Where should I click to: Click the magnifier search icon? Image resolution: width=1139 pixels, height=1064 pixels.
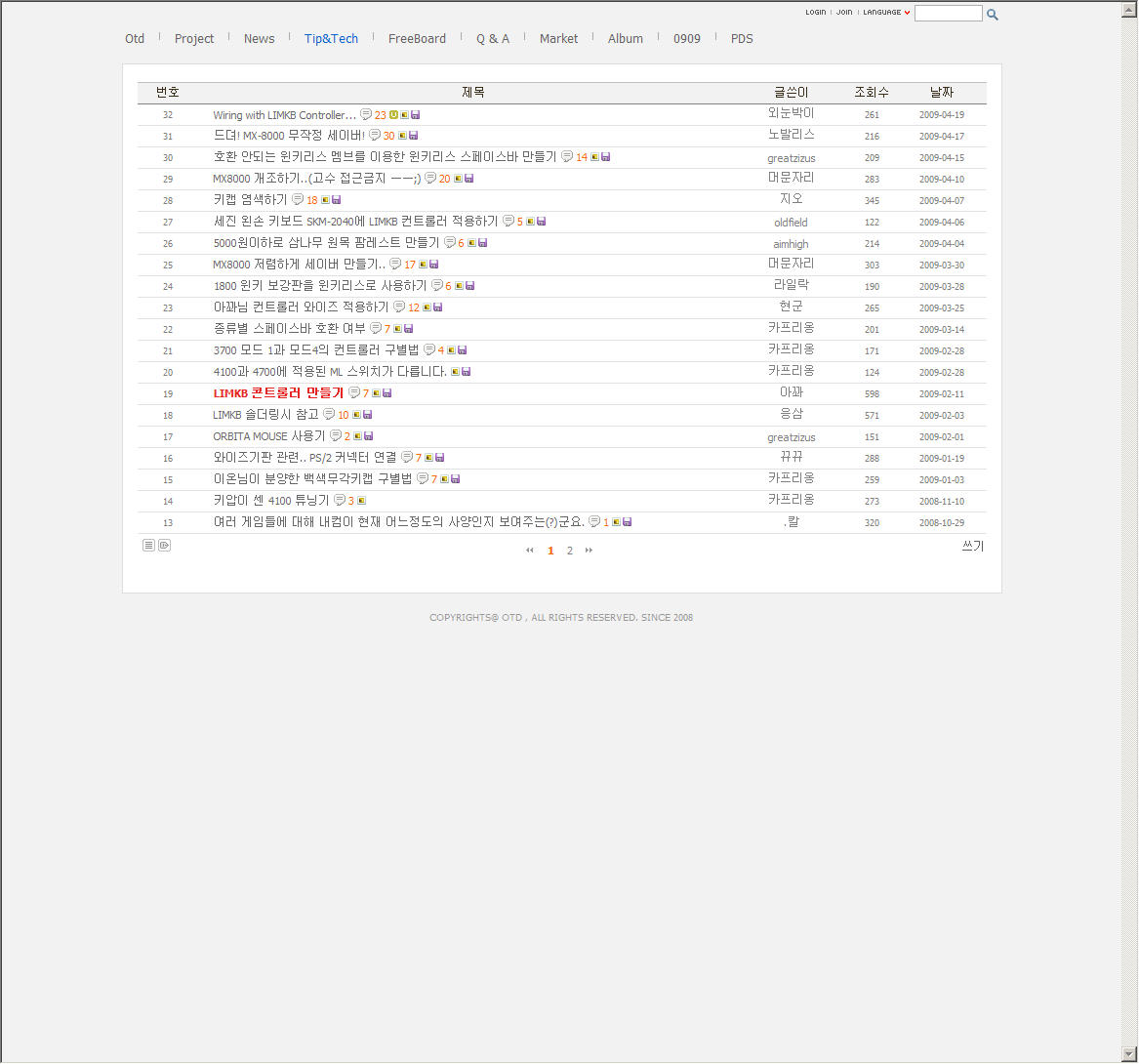pos(993,15)
